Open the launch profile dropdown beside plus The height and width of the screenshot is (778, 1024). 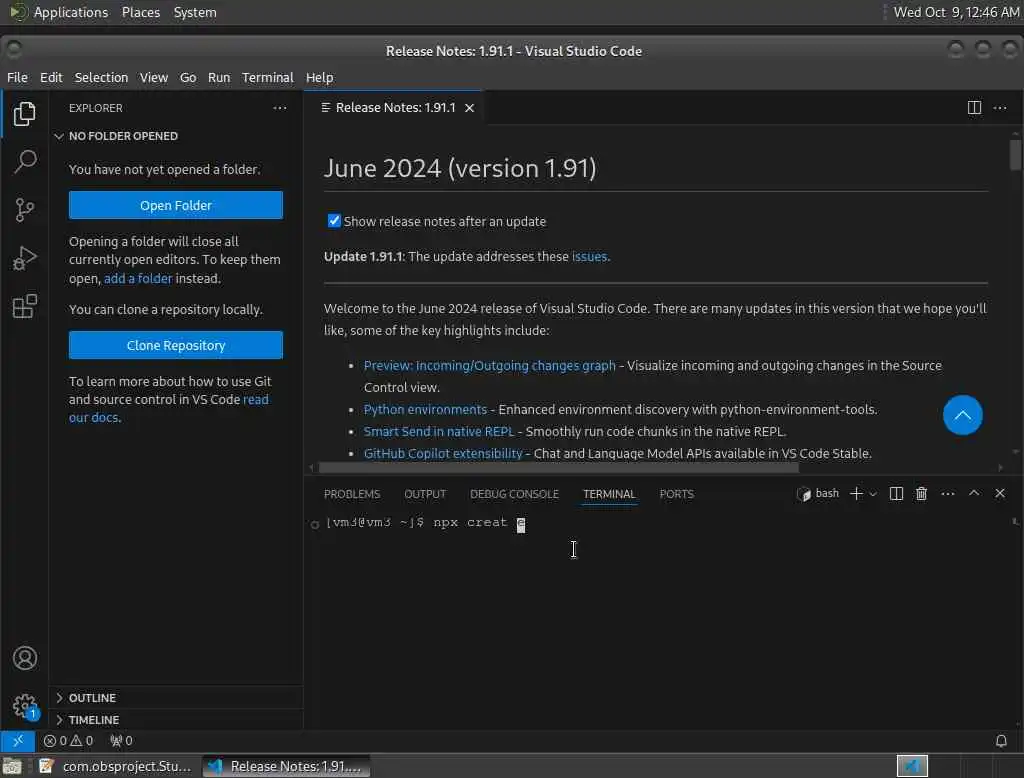(873, 494)
